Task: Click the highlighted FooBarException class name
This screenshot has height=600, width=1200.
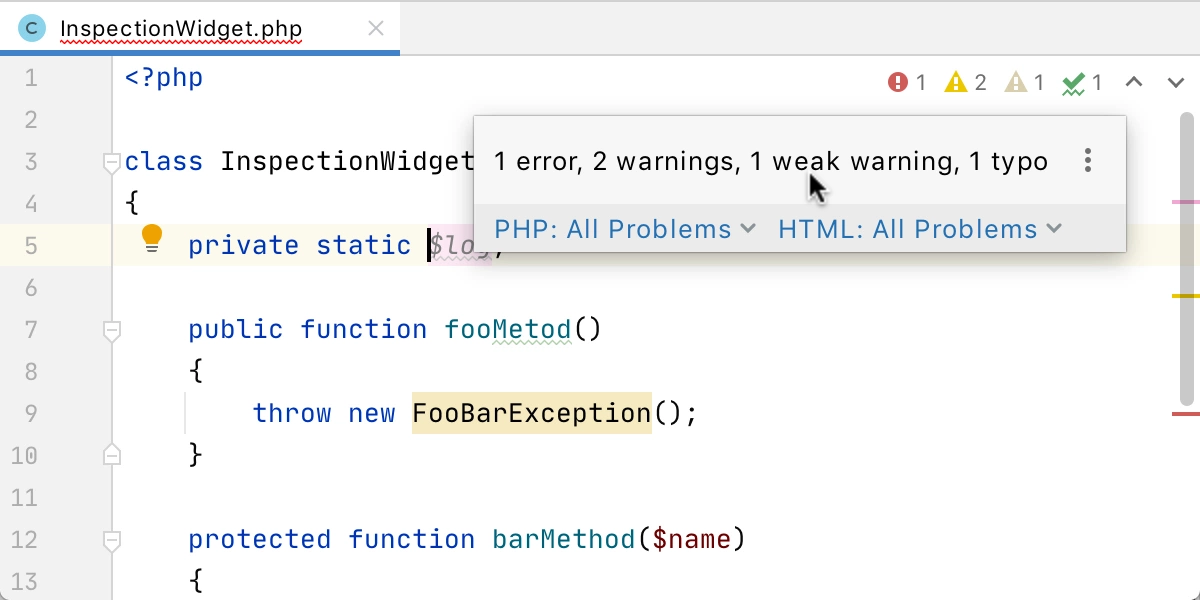Action: click(531, 413)
